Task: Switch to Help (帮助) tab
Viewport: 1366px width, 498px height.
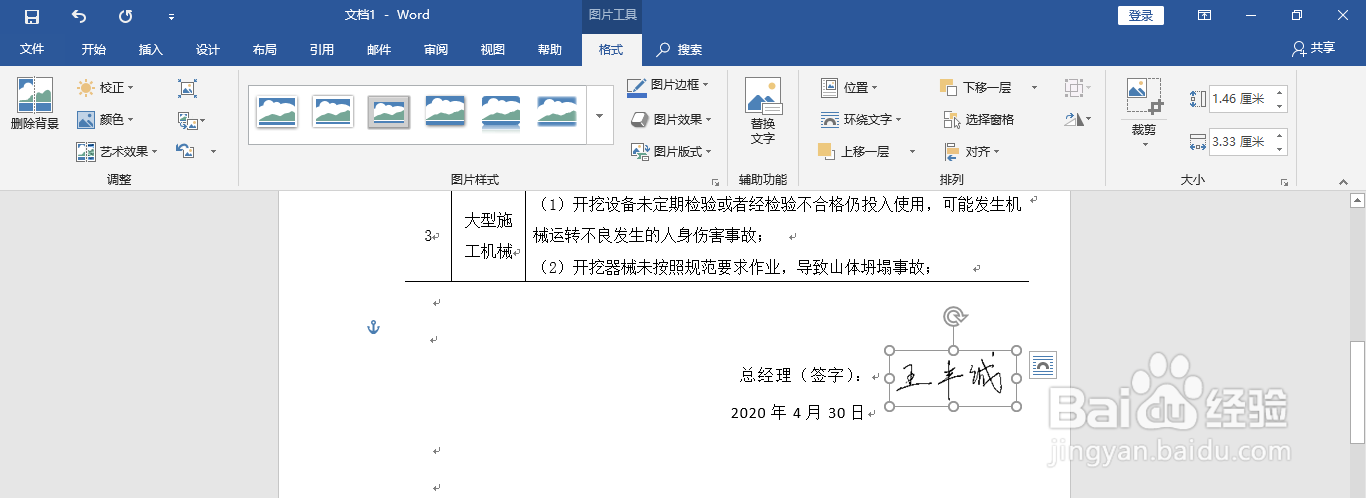Action: (550, 49)
